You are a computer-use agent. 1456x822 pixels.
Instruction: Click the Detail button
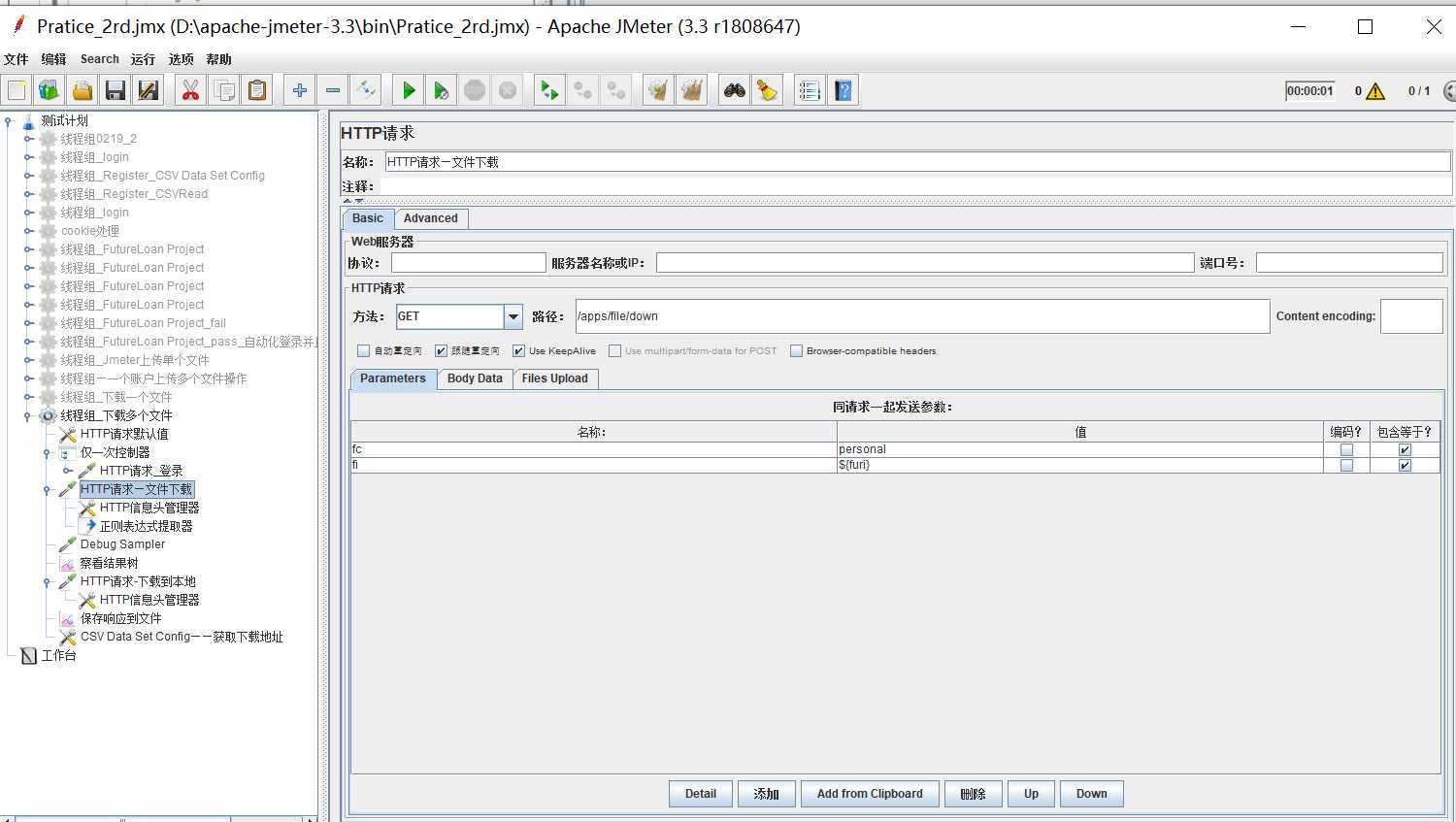(x=701, y=794)
